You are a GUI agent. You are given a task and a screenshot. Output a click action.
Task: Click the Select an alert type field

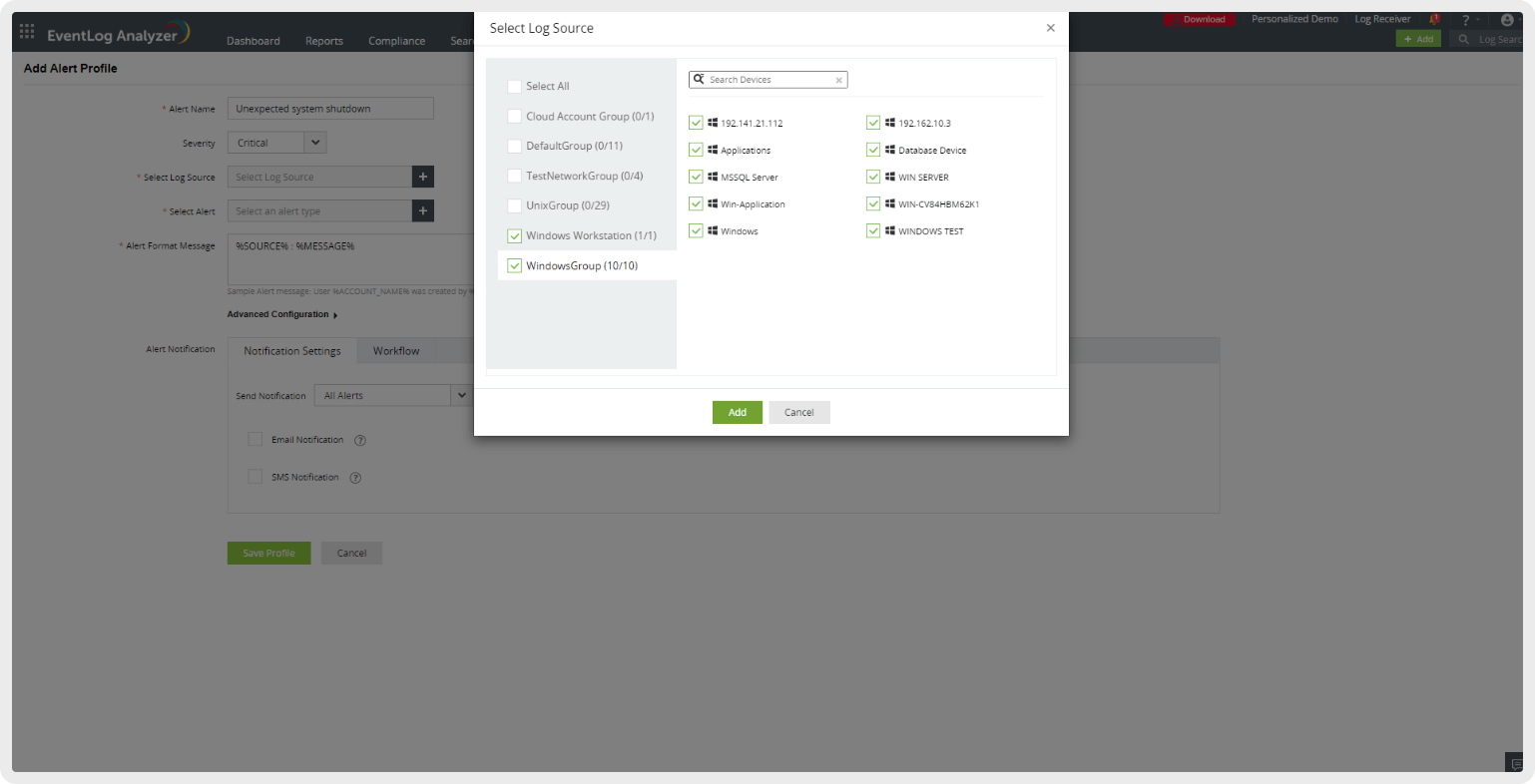319,210
